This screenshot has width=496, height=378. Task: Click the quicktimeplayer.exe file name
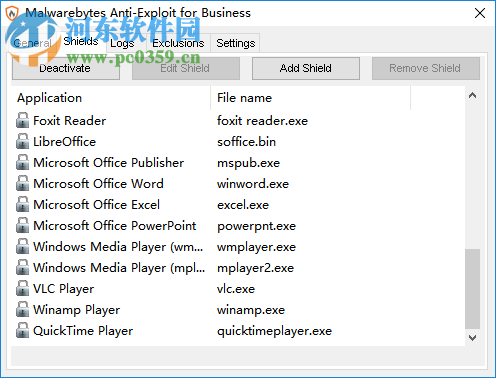274,331
